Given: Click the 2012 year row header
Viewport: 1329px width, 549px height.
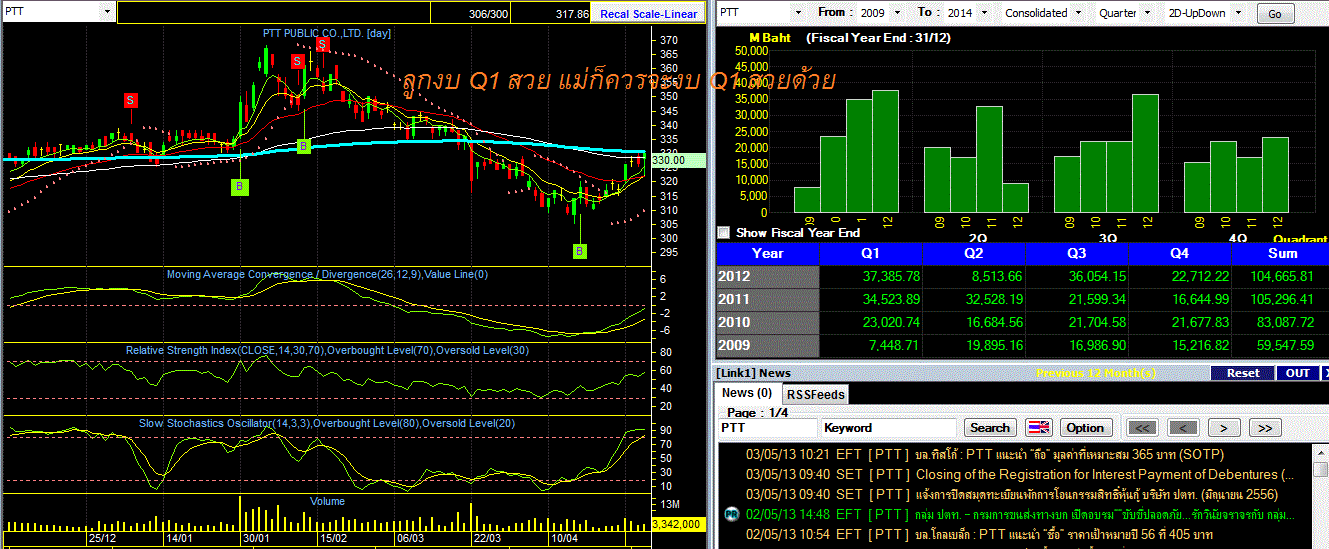Looking at the screenshot, I should pos(767,276).
